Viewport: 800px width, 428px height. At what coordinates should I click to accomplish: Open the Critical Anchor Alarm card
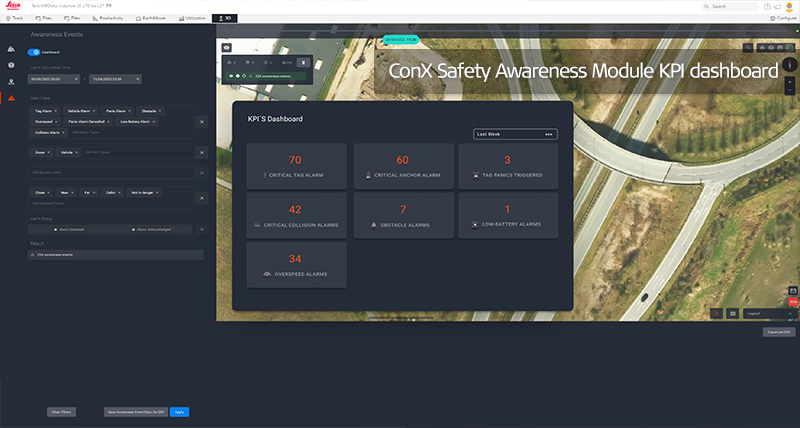404,166
